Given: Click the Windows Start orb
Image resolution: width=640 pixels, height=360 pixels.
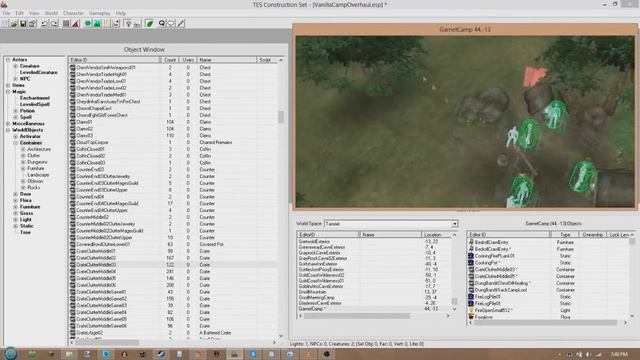Looking at the screenshot, I should coord(10,353).
